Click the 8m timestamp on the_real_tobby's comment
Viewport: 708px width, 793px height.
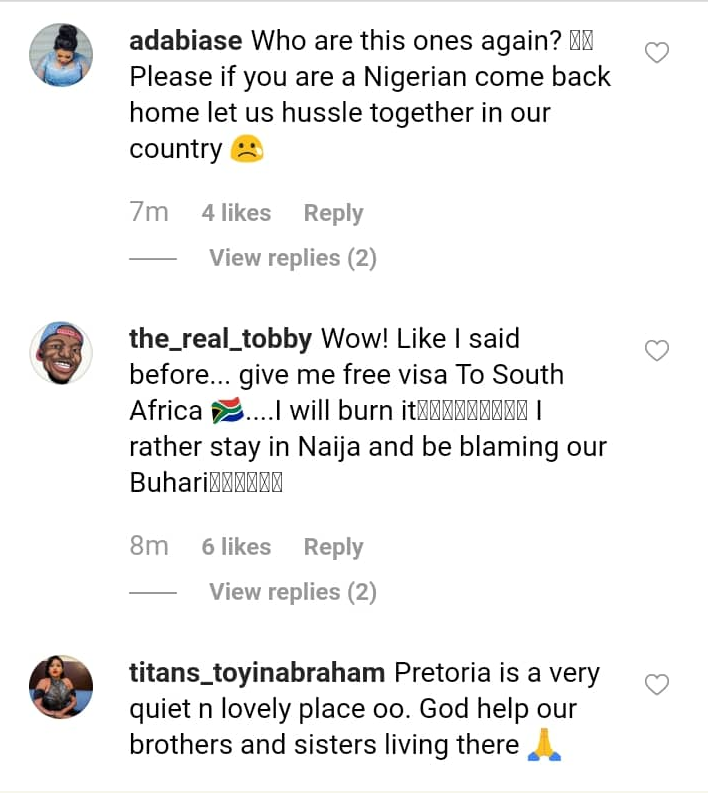pyautogui.click(x=149, y=547)
